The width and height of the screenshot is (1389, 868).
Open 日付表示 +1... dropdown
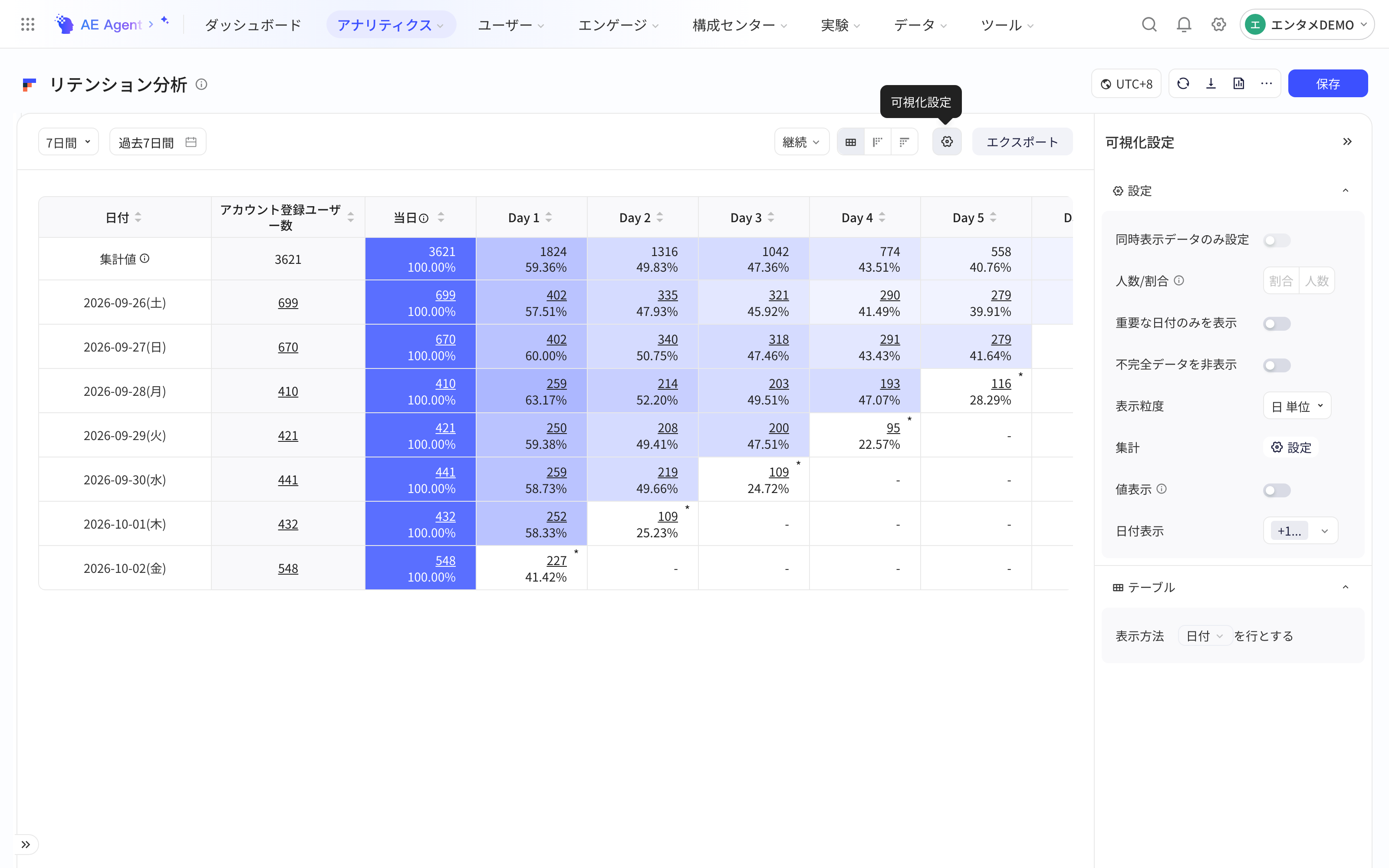[1300, 531]
